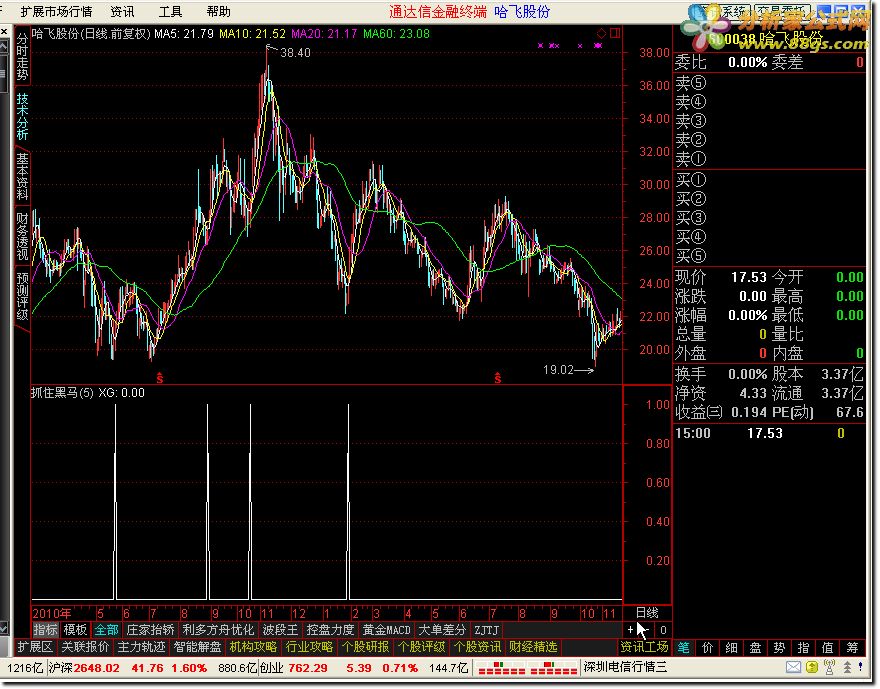Viewport: 880px width, 689px height.
Task: Open the 智能解盘 button
Action: (x=197, y=647)
